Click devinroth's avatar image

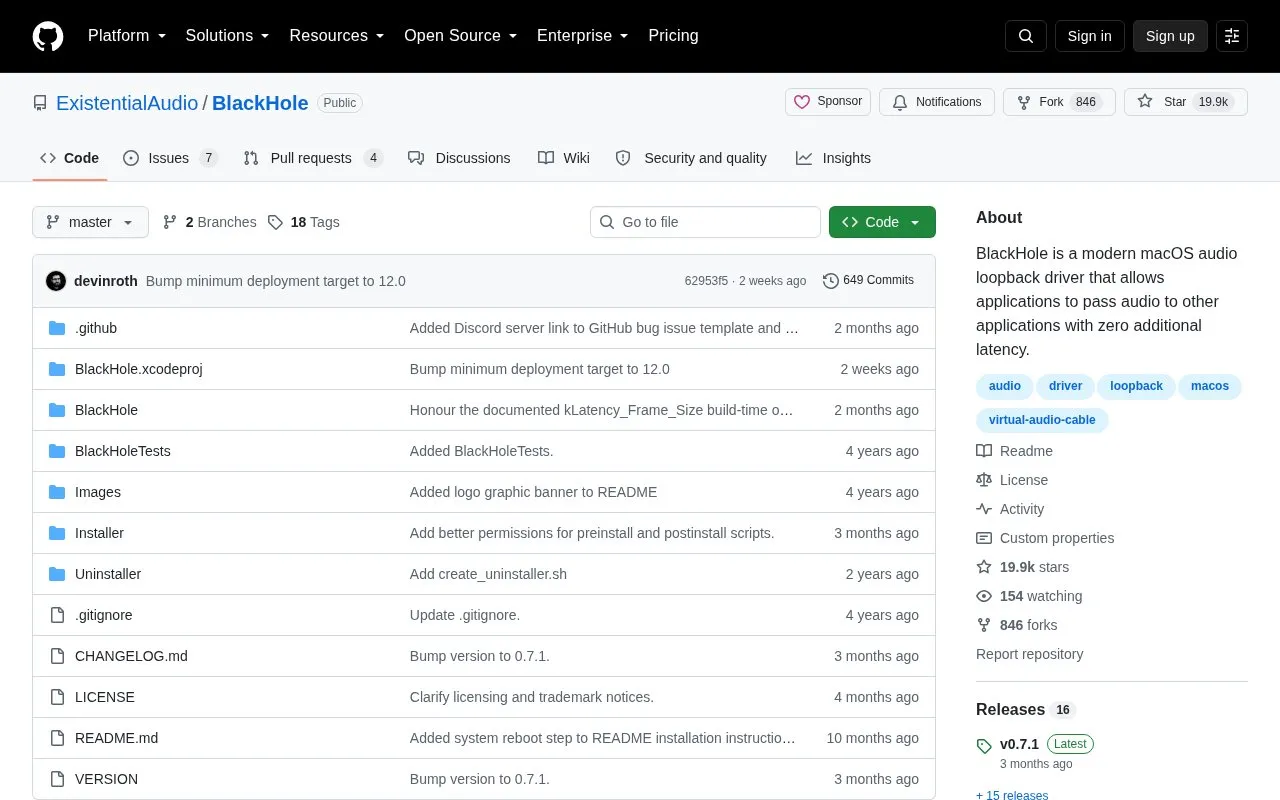pos(56,281)
